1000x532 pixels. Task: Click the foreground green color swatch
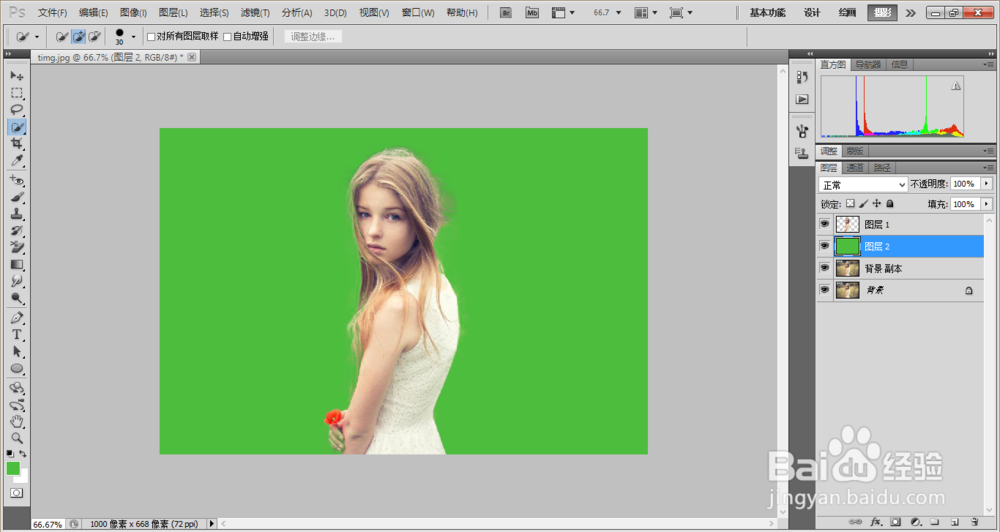pos(13,469)
